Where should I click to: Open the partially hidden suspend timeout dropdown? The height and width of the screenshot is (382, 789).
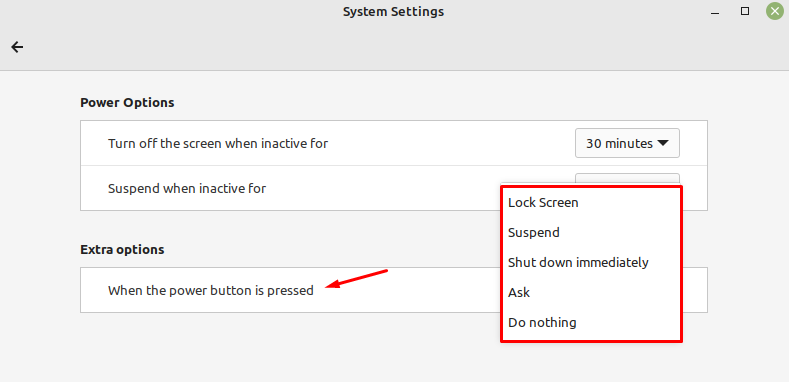(x=627, y=179)
